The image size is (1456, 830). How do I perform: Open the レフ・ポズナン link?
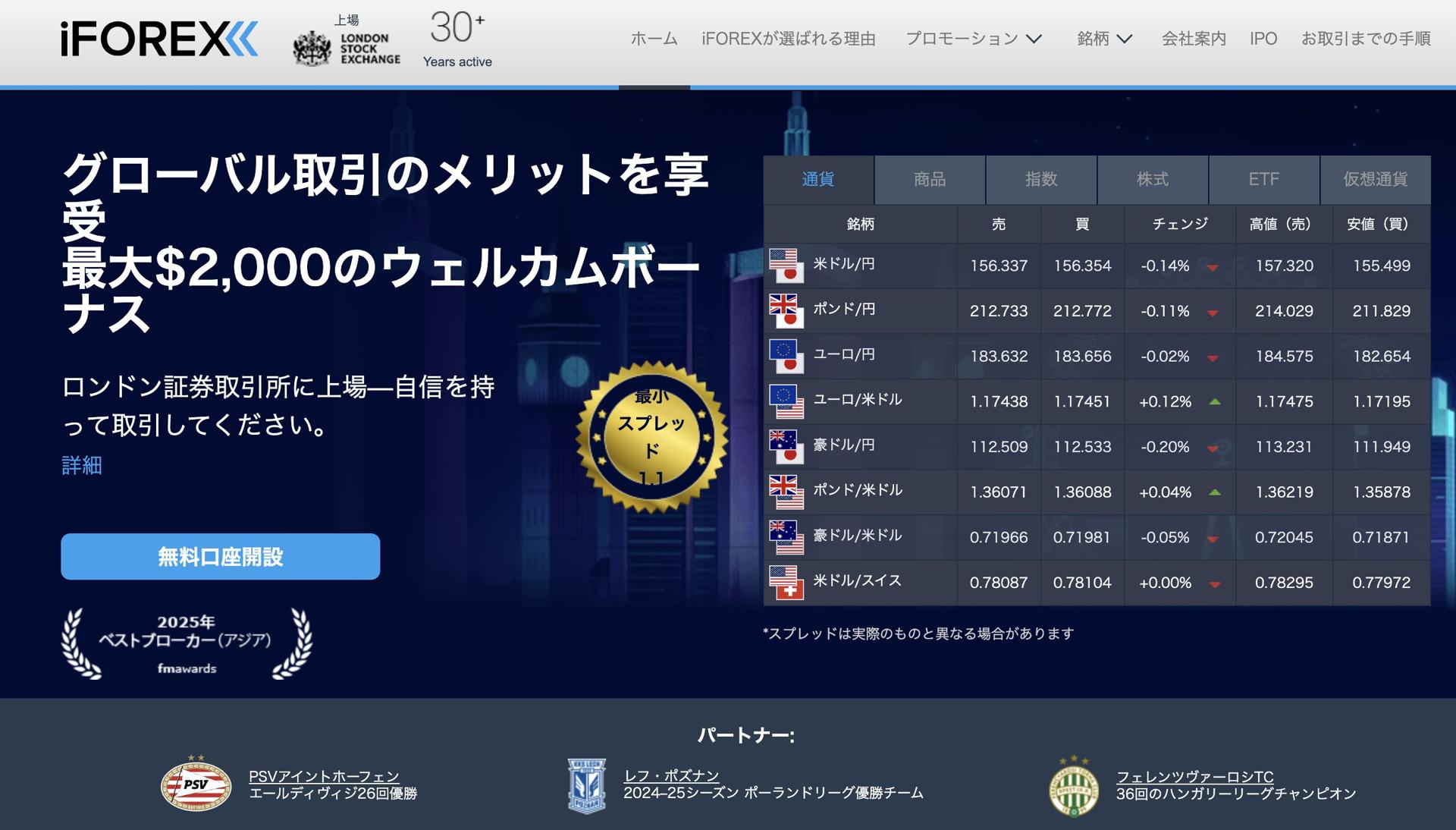671,776
